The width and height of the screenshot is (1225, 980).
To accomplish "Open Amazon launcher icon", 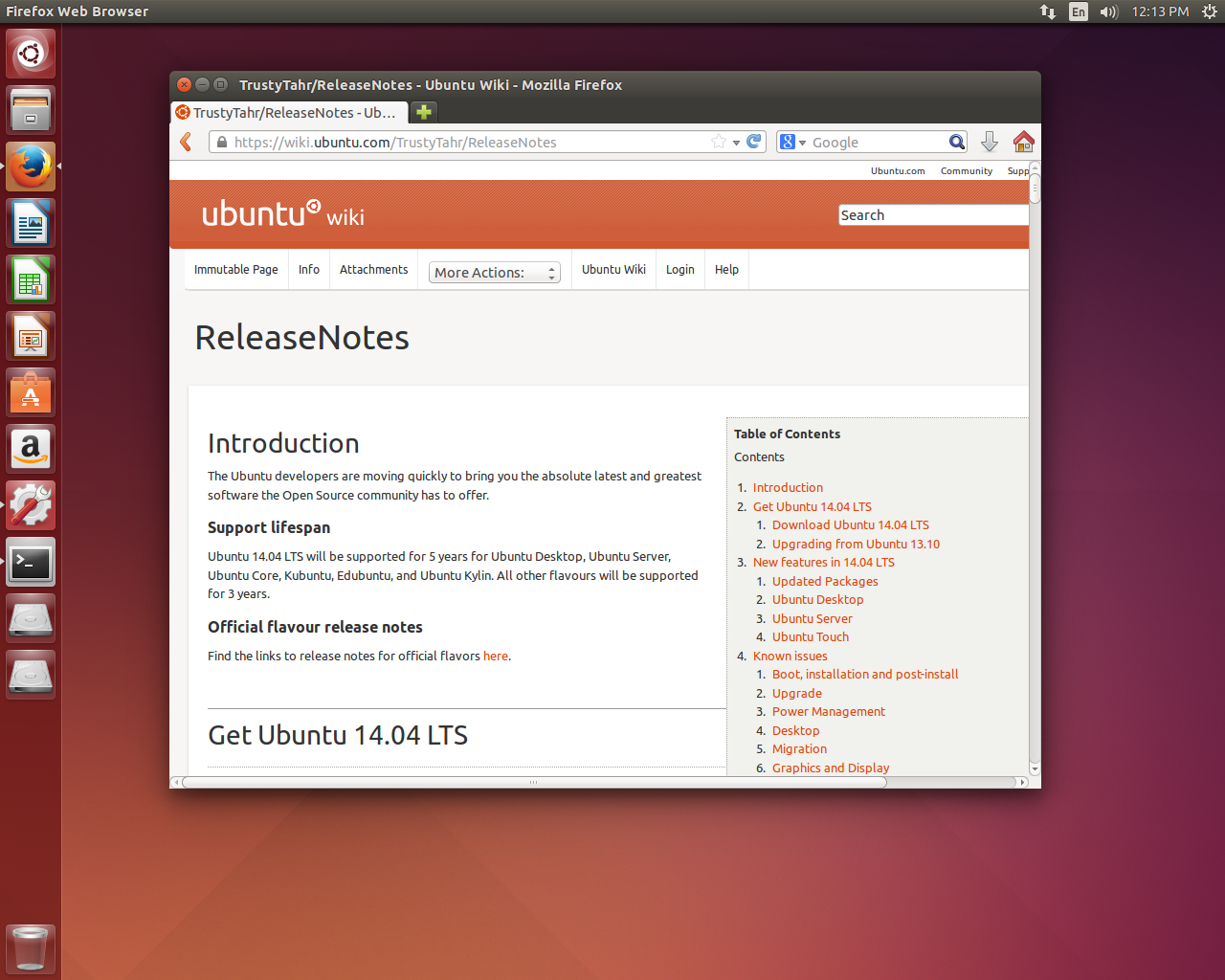I will point(31,449).
